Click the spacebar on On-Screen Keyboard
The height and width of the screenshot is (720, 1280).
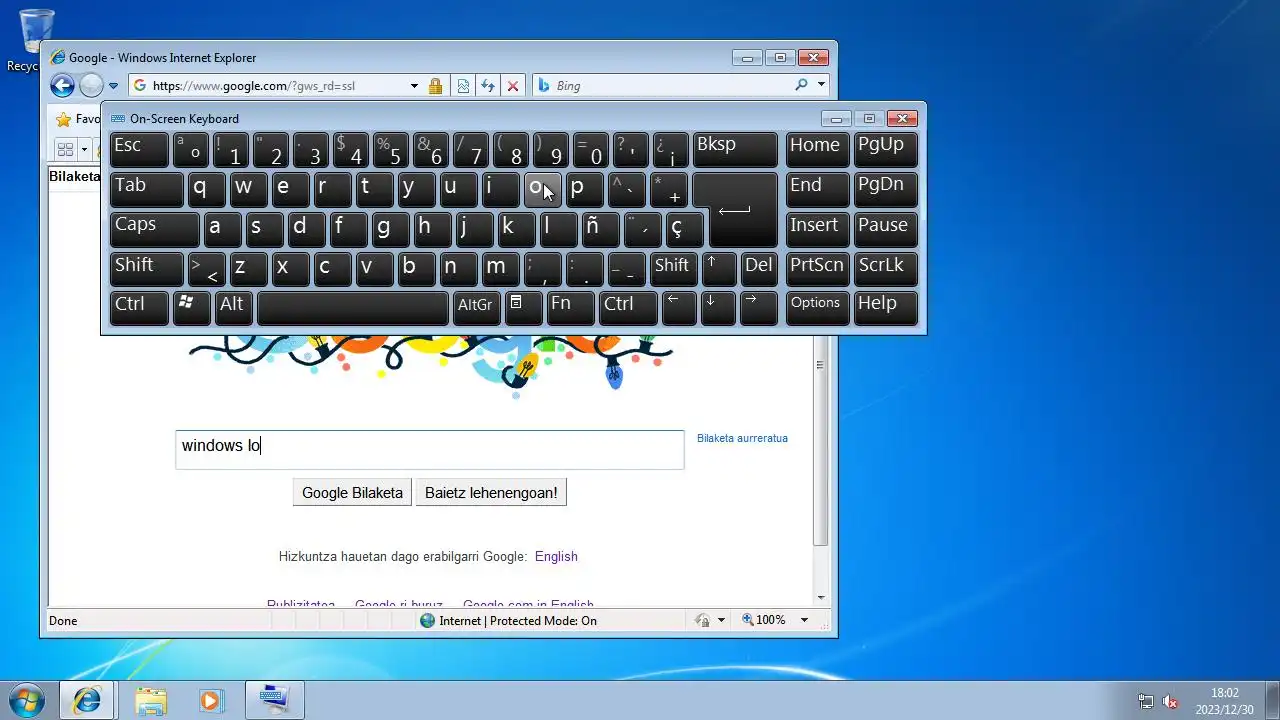coord(352,307)
